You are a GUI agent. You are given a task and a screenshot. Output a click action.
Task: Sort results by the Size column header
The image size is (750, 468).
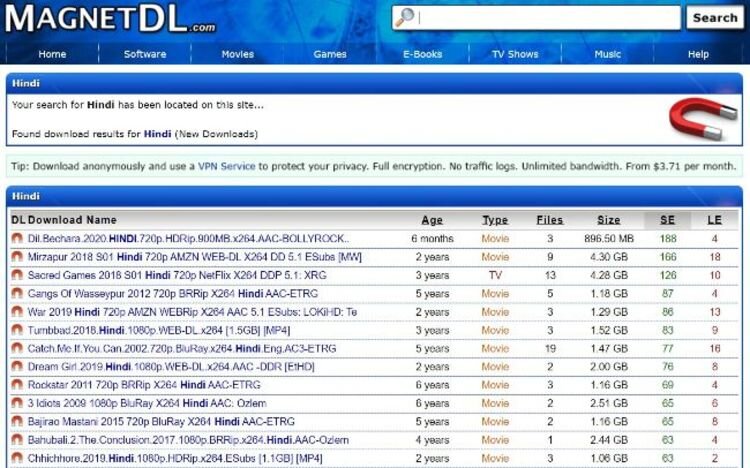(x=608, y=220)
